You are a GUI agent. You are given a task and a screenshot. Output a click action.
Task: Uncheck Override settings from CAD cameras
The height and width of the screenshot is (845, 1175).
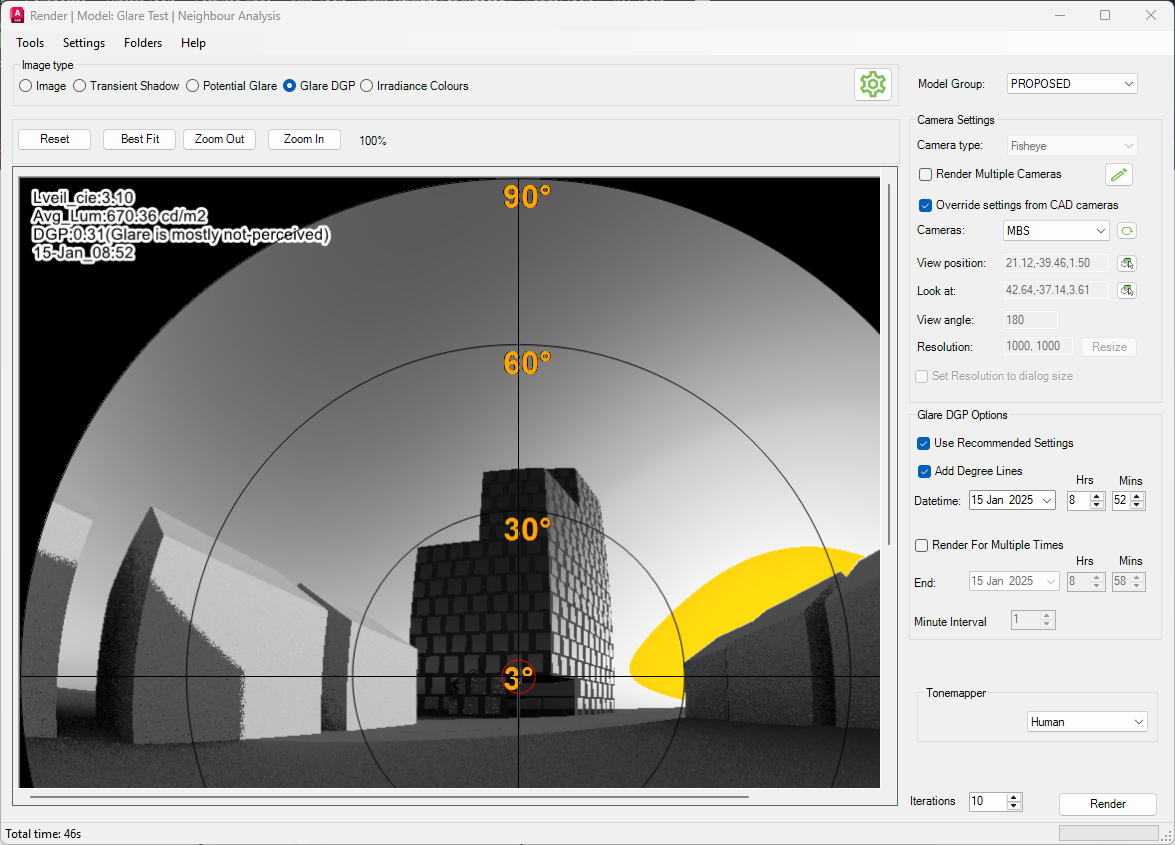[925, 205]
